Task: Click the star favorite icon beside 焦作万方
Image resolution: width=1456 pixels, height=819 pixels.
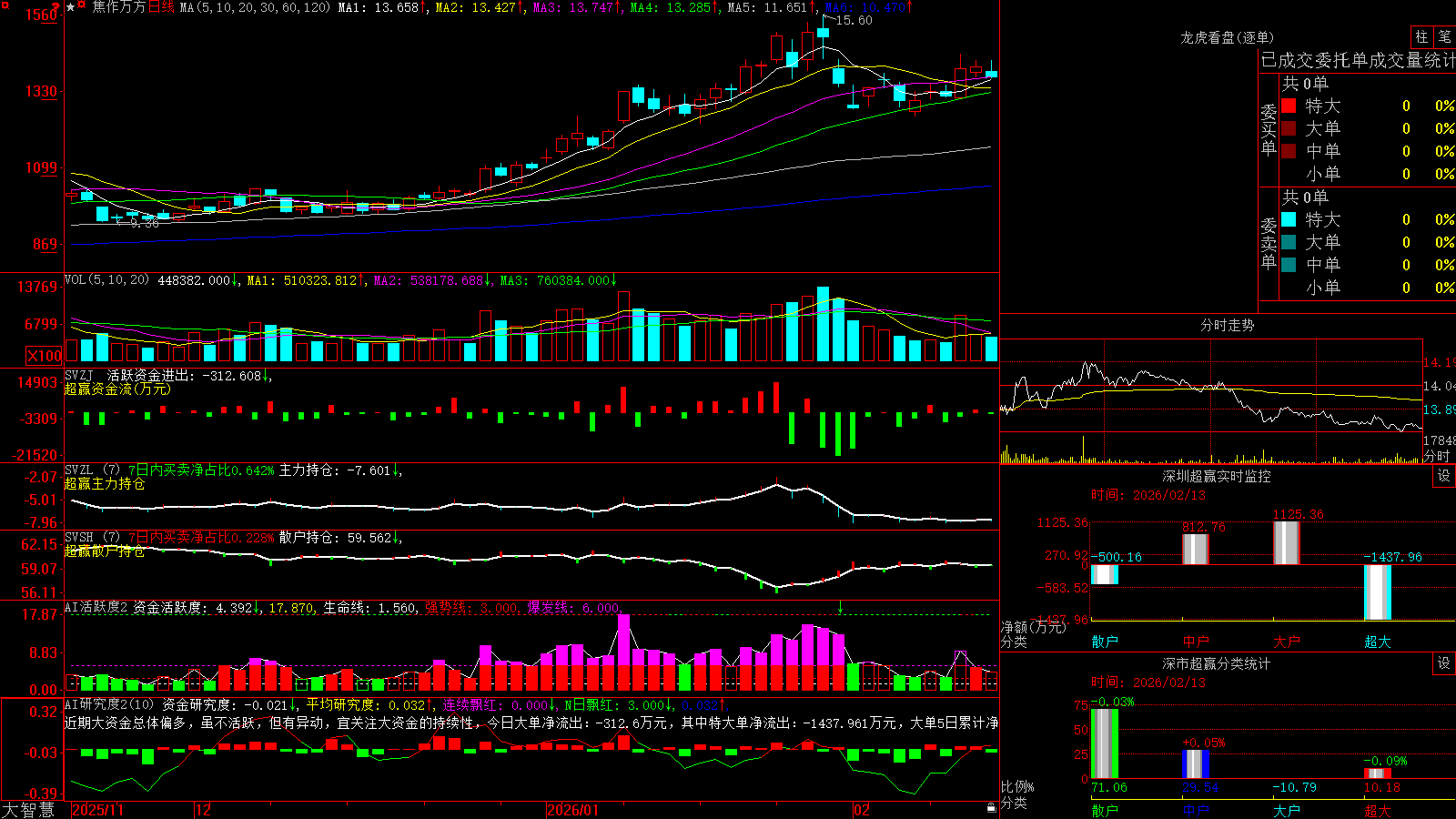Action: pos(71,7)
